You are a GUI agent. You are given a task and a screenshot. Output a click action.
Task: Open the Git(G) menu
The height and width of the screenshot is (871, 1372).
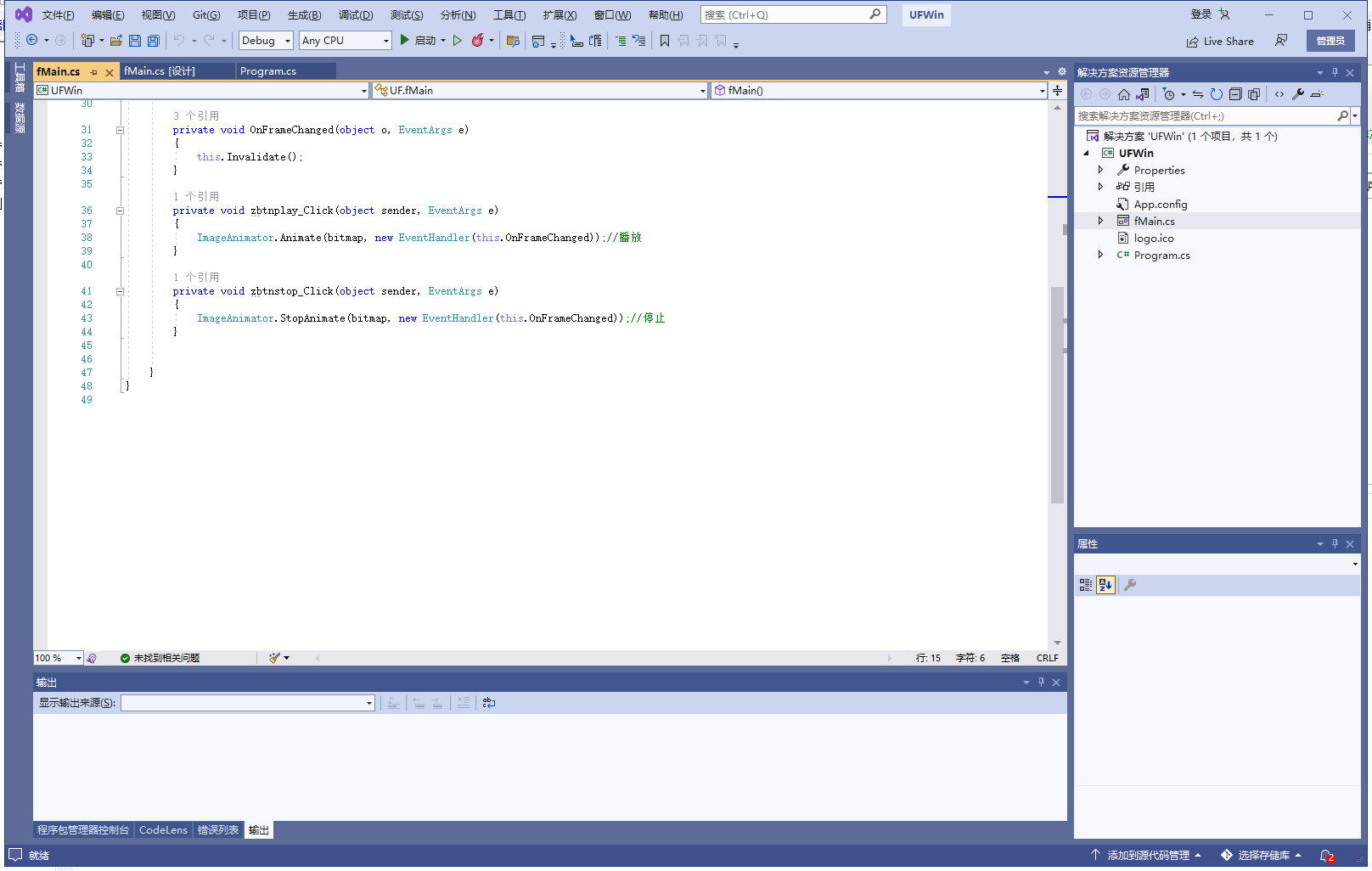click(x=206, y=15)
